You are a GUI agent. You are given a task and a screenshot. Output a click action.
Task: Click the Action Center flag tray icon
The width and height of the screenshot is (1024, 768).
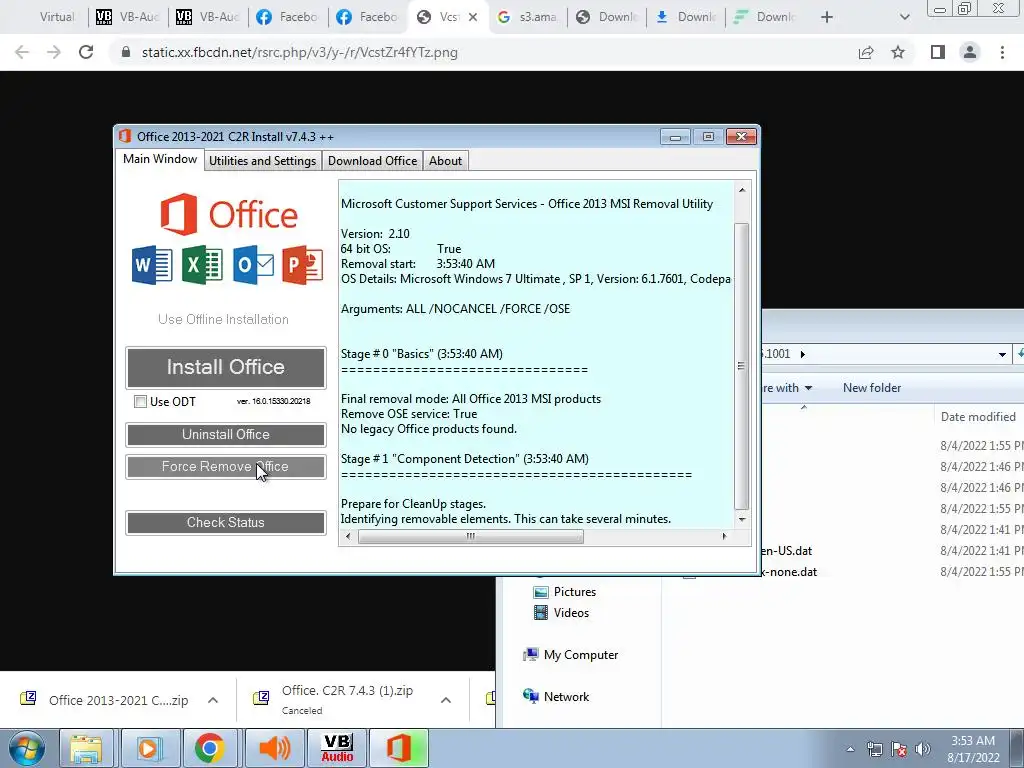899,749
